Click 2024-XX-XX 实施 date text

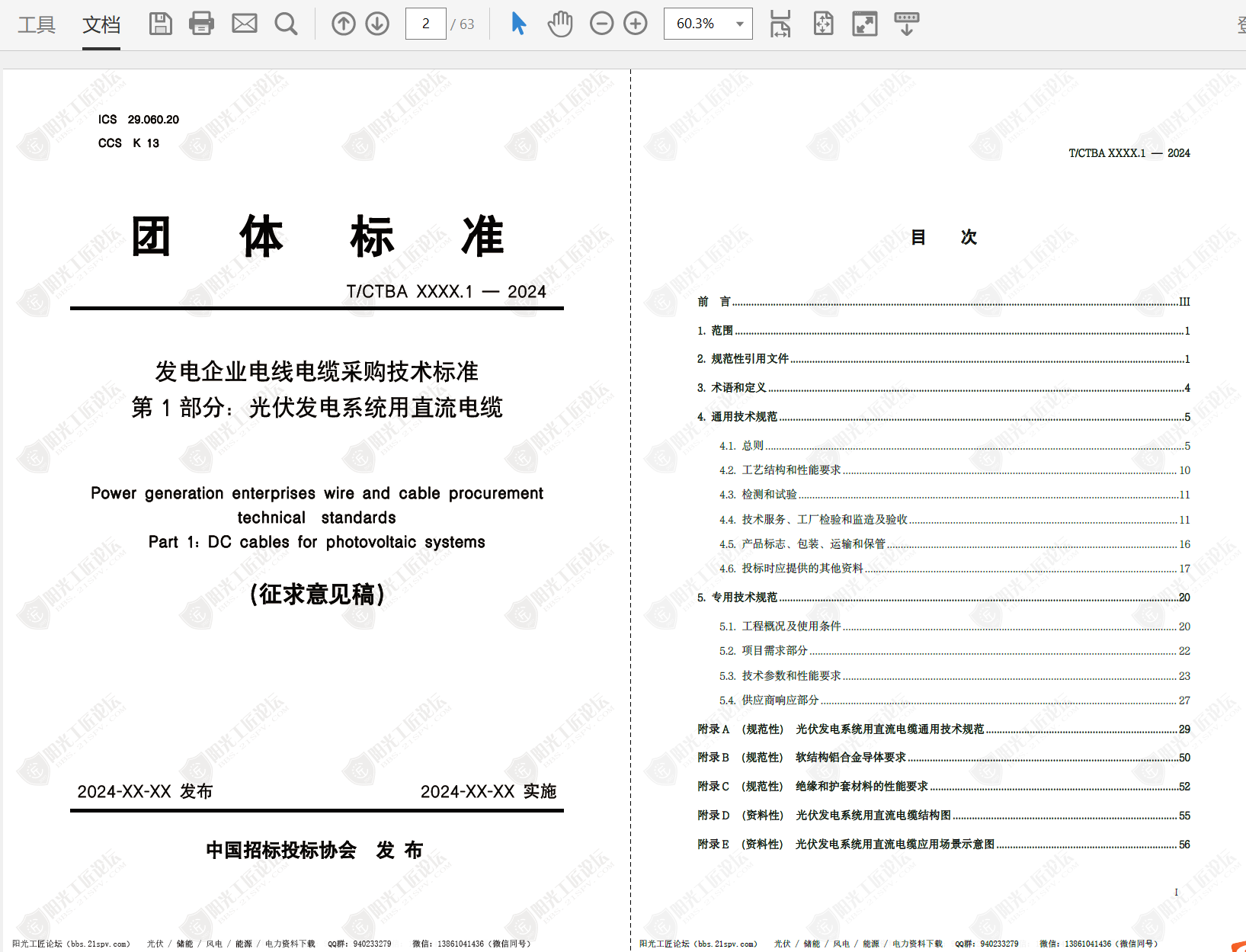pyautogui.click(x=488, y=792)
